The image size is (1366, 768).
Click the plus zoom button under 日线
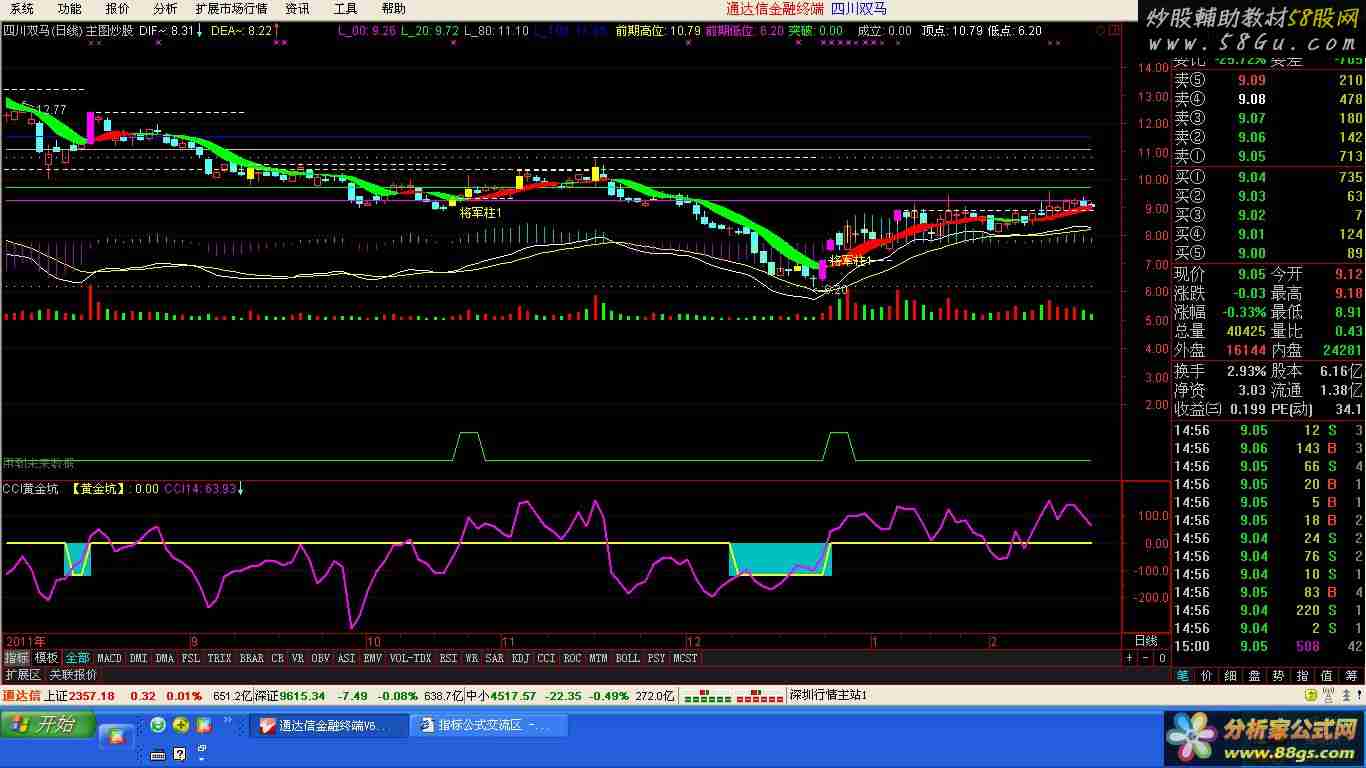click(x=1130, y=658)
